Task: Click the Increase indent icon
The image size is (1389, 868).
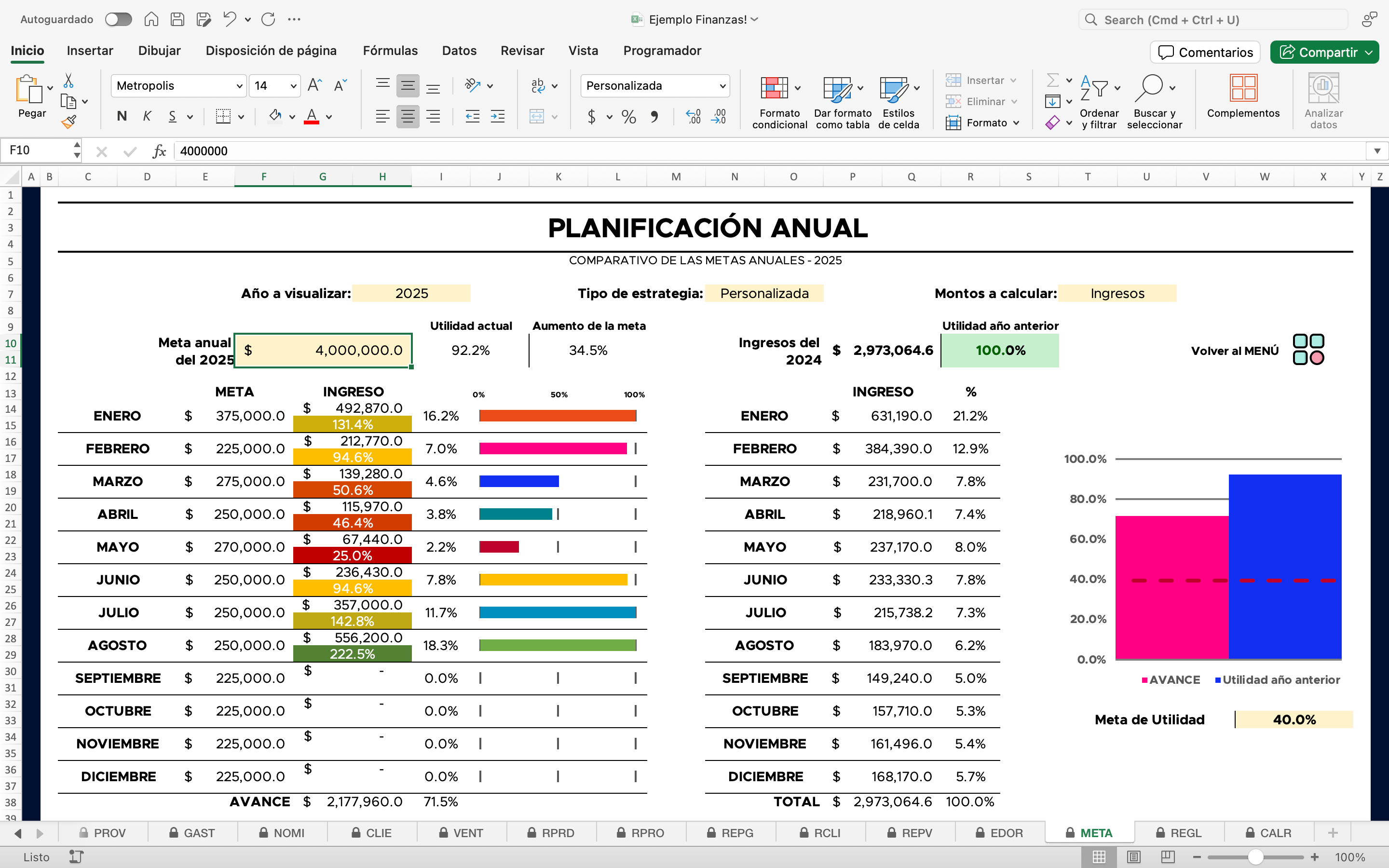Action: pos(498,117)
